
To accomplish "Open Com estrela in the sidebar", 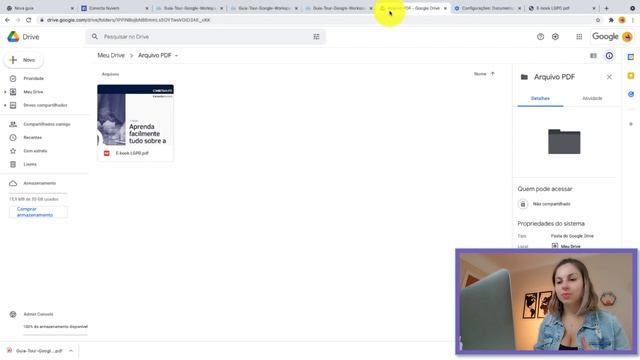I will click(x=35, y=151).
